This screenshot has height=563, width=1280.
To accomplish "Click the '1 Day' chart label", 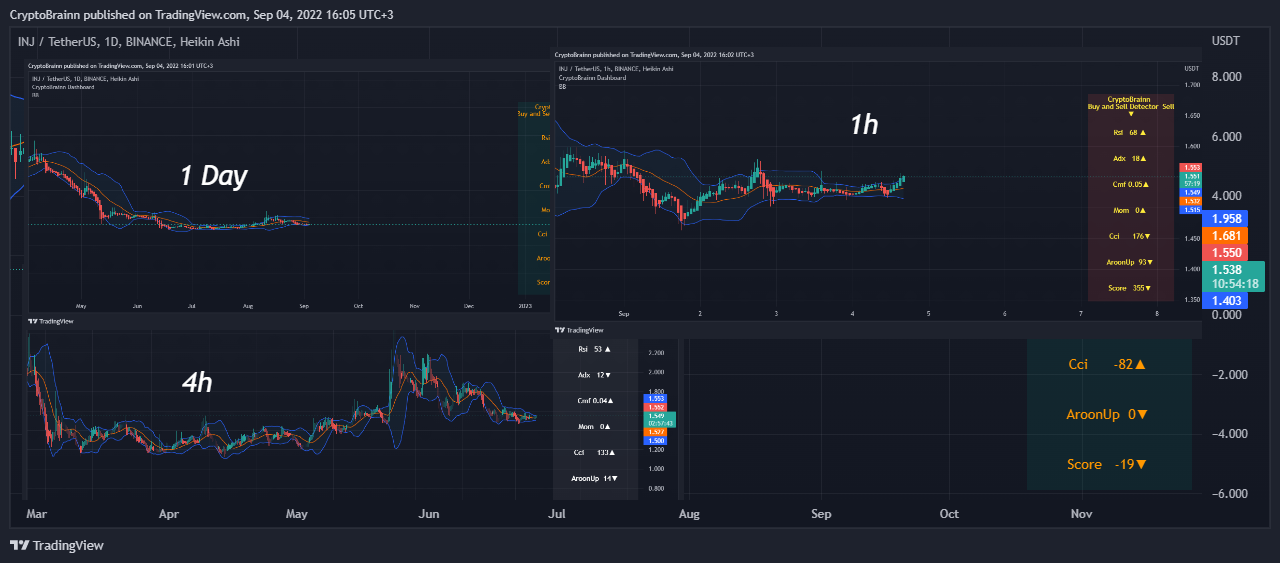I will [x=213, y=176].
